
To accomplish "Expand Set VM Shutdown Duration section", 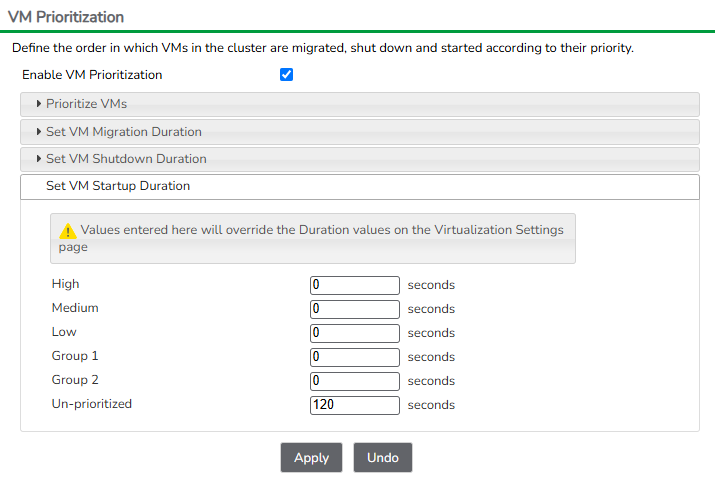I will 360,159.
